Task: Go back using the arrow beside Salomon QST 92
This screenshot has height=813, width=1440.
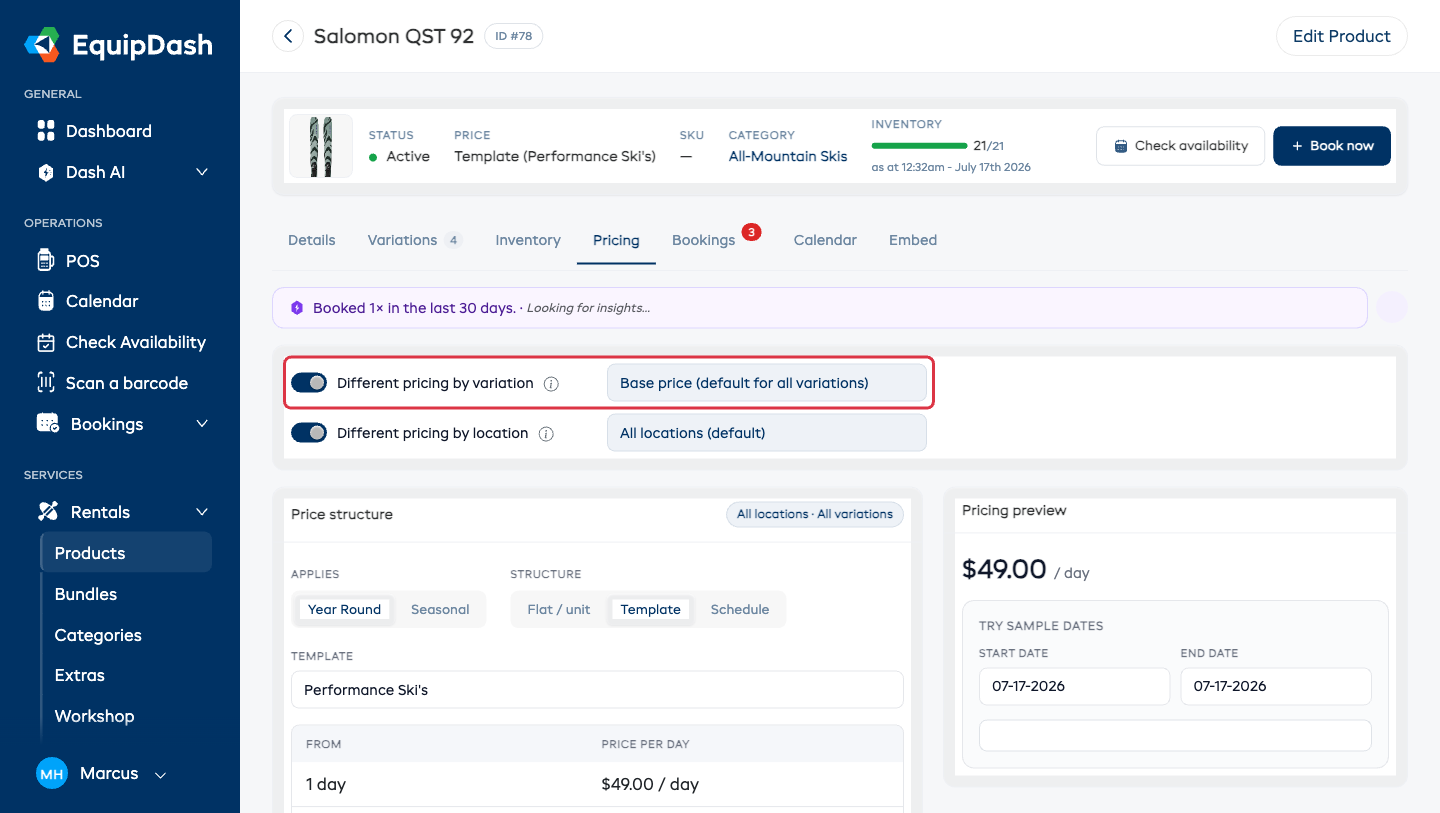Action: [x=288, y=37]
